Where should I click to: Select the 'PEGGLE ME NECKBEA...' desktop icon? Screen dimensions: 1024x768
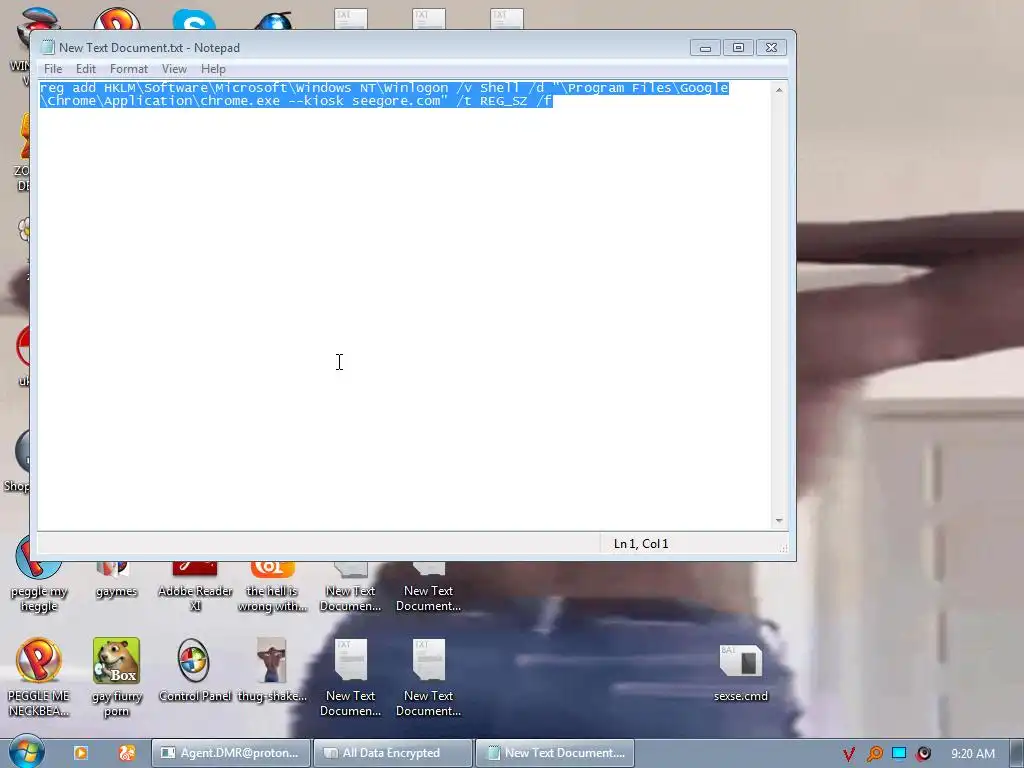pyautogui.click(x=39, y=677)
